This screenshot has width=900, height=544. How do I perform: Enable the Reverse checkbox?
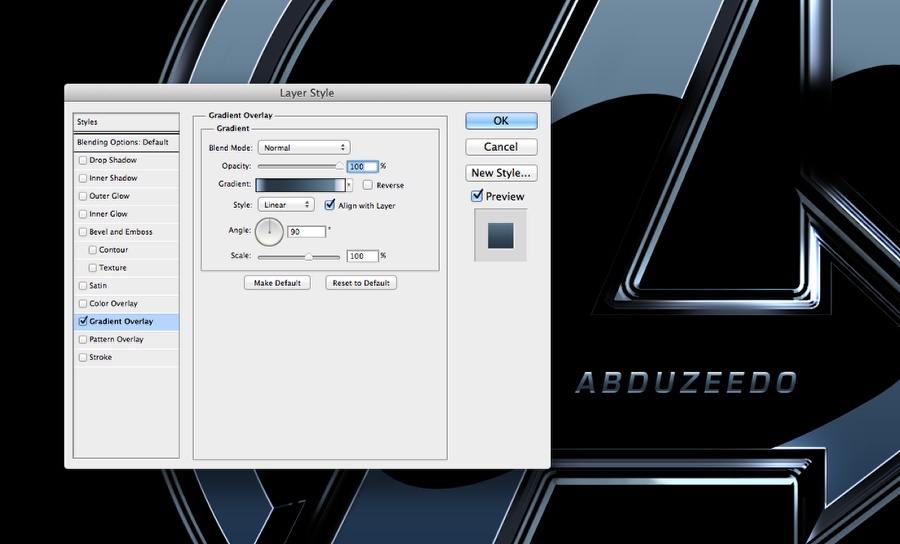point(368,185)
